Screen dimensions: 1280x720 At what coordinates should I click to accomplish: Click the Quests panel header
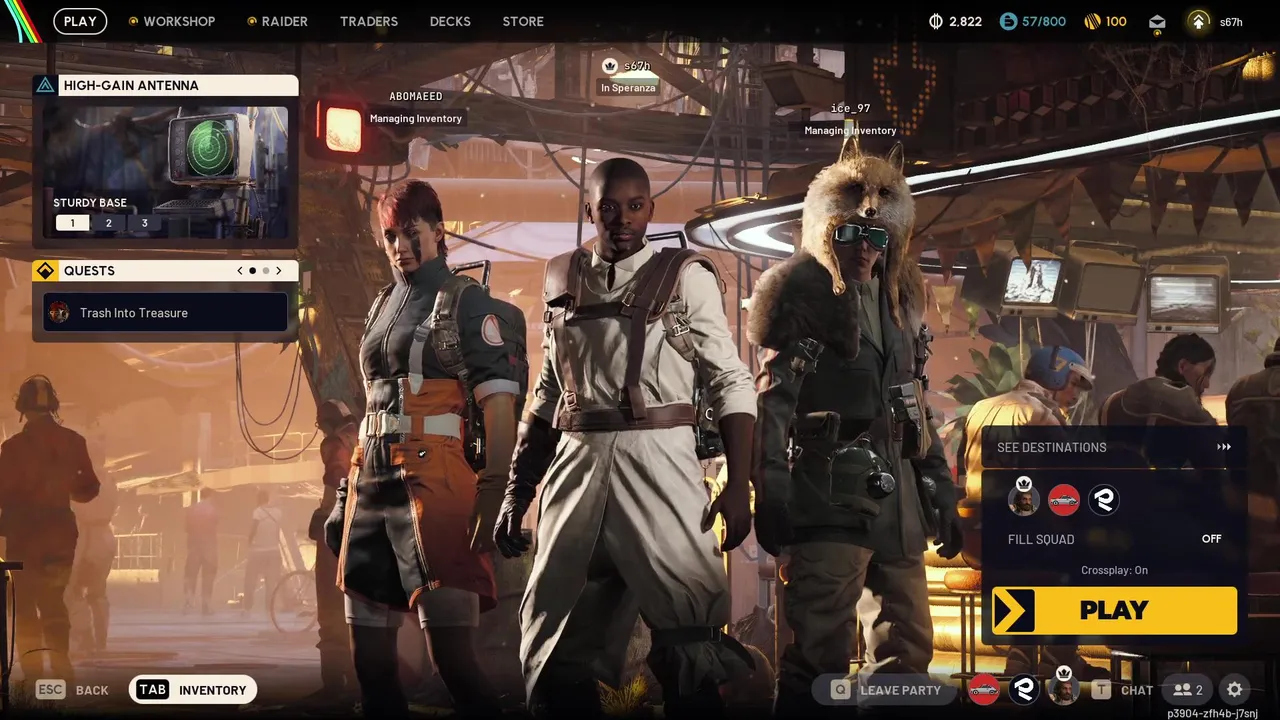166,271
